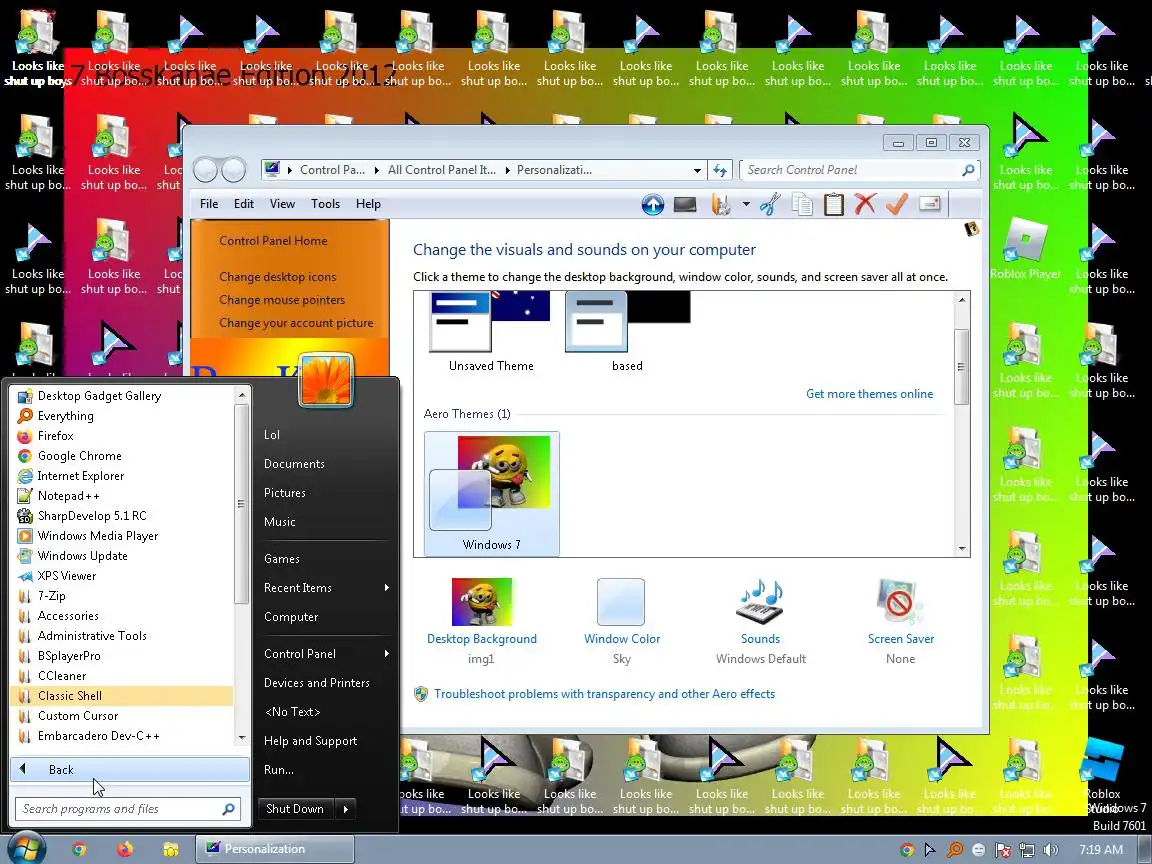
Task: Click Change desktop icons link
Action: (x=278, y=277)
